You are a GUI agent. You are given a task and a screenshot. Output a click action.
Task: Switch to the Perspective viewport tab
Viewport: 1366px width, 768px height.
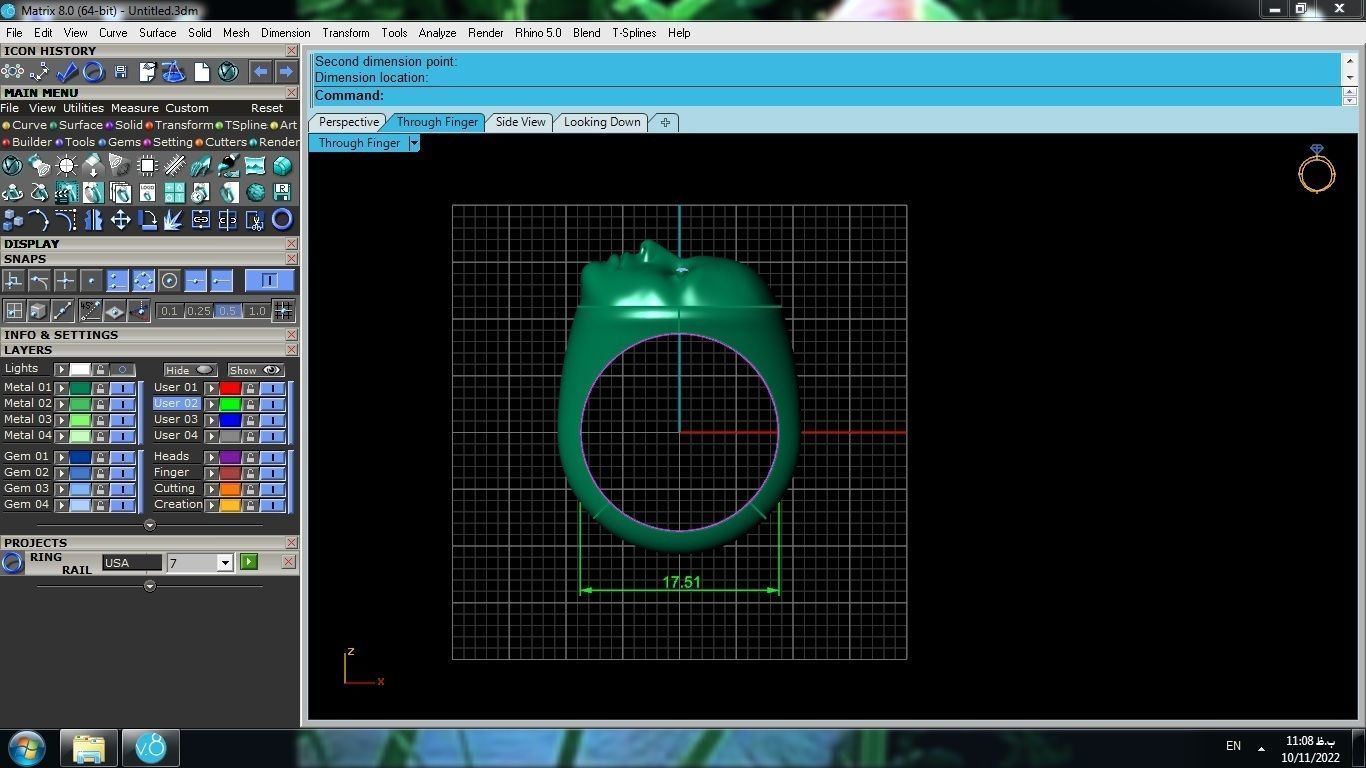pos(348,122)
